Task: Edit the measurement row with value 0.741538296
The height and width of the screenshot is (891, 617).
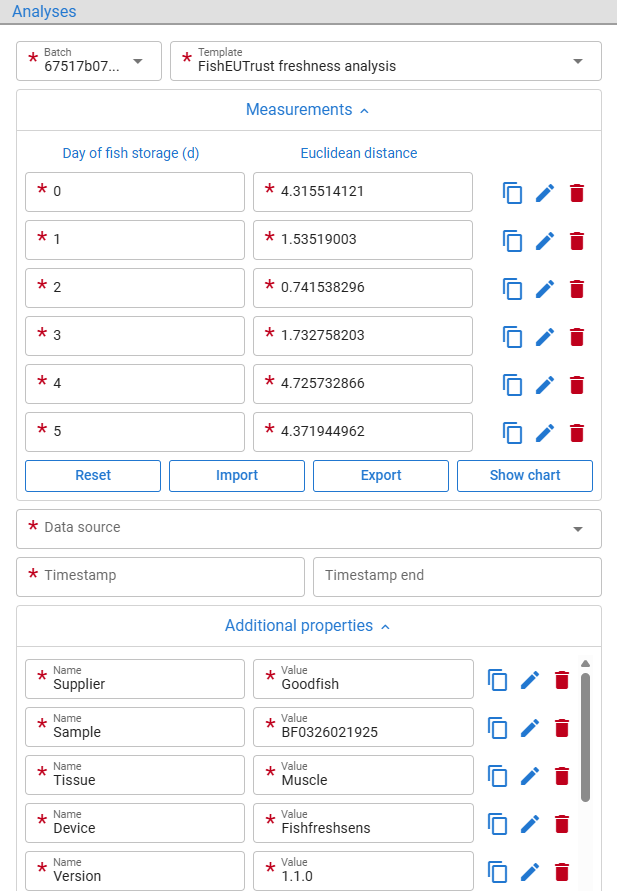Action: coord(545,289)
